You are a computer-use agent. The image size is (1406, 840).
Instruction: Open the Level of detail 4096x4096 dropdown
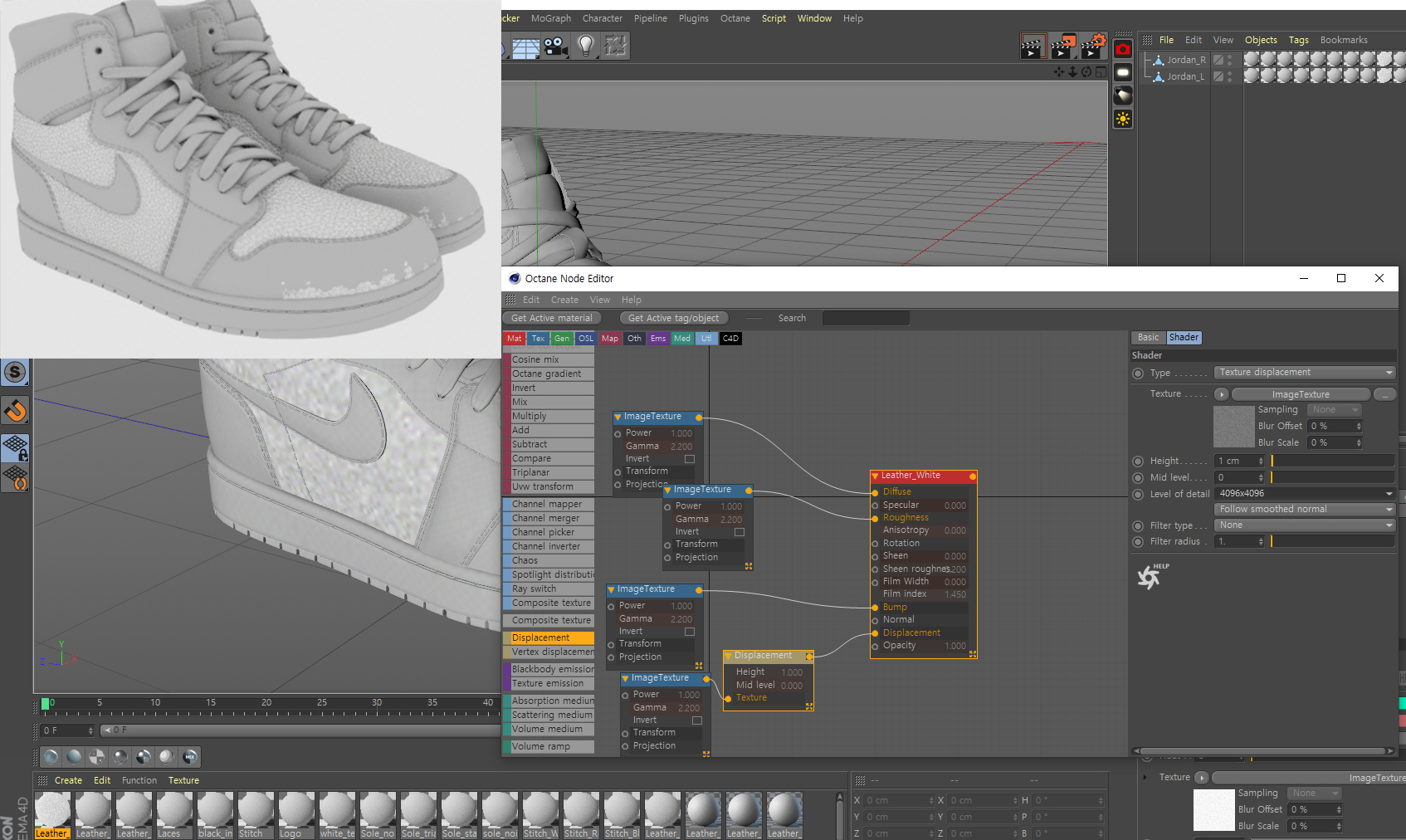pos(1305,494)
